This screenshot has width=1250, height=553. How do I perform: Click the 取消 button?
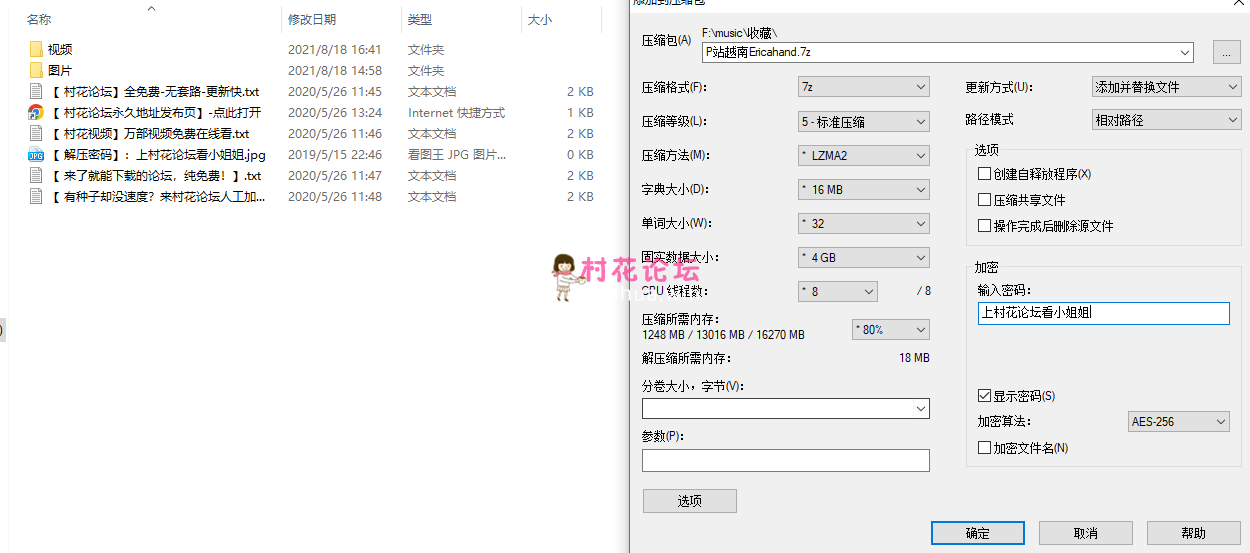(1086, 533)
